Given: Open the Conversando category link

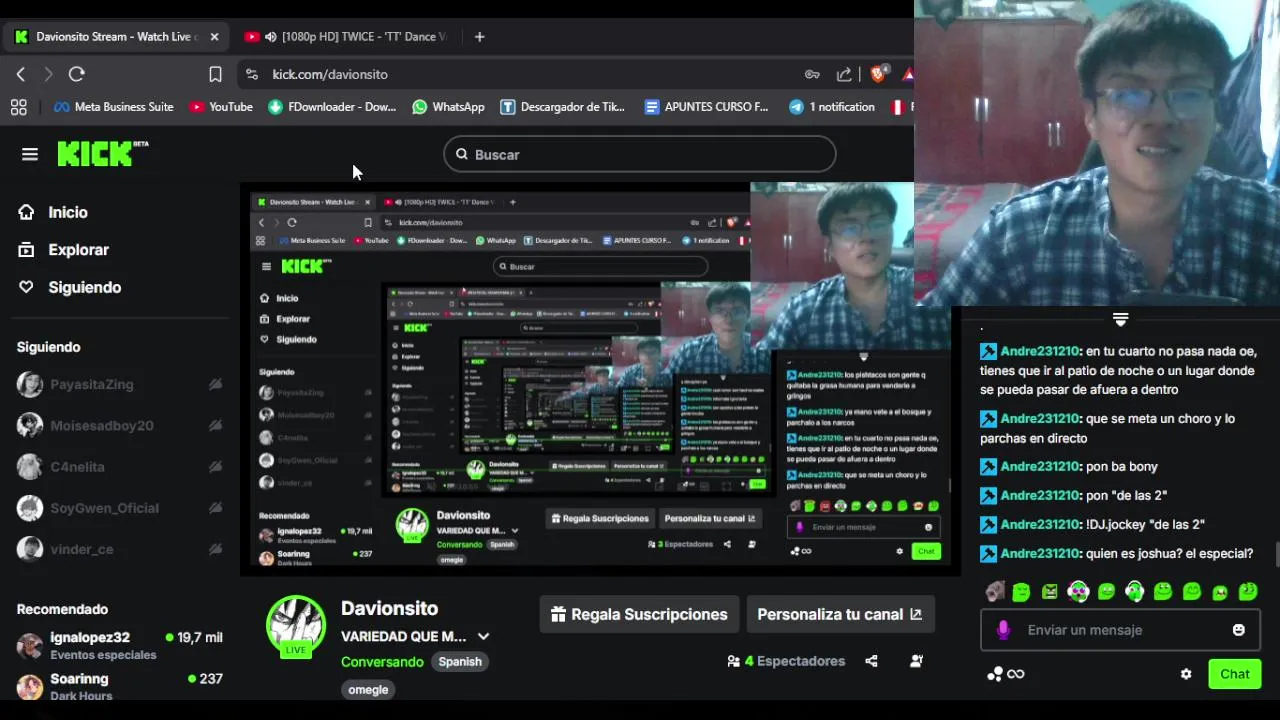Looking at the screenshot, I should point(382,661).
